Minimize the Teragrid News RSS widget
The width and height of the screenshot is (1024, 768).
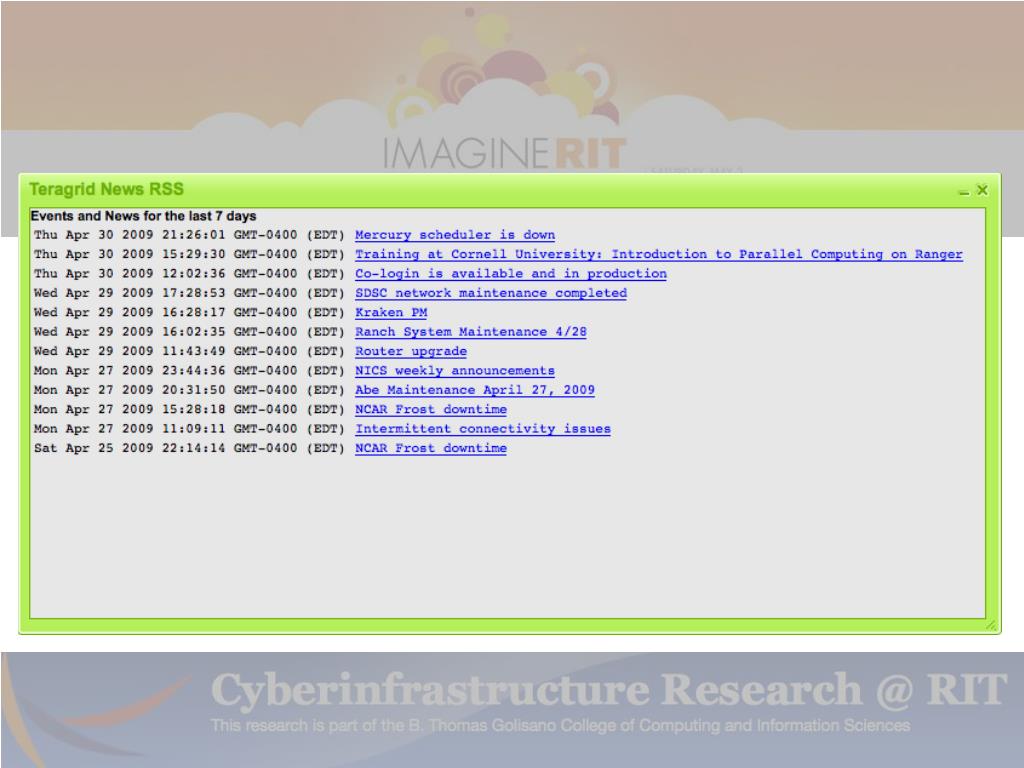(963, 191)
